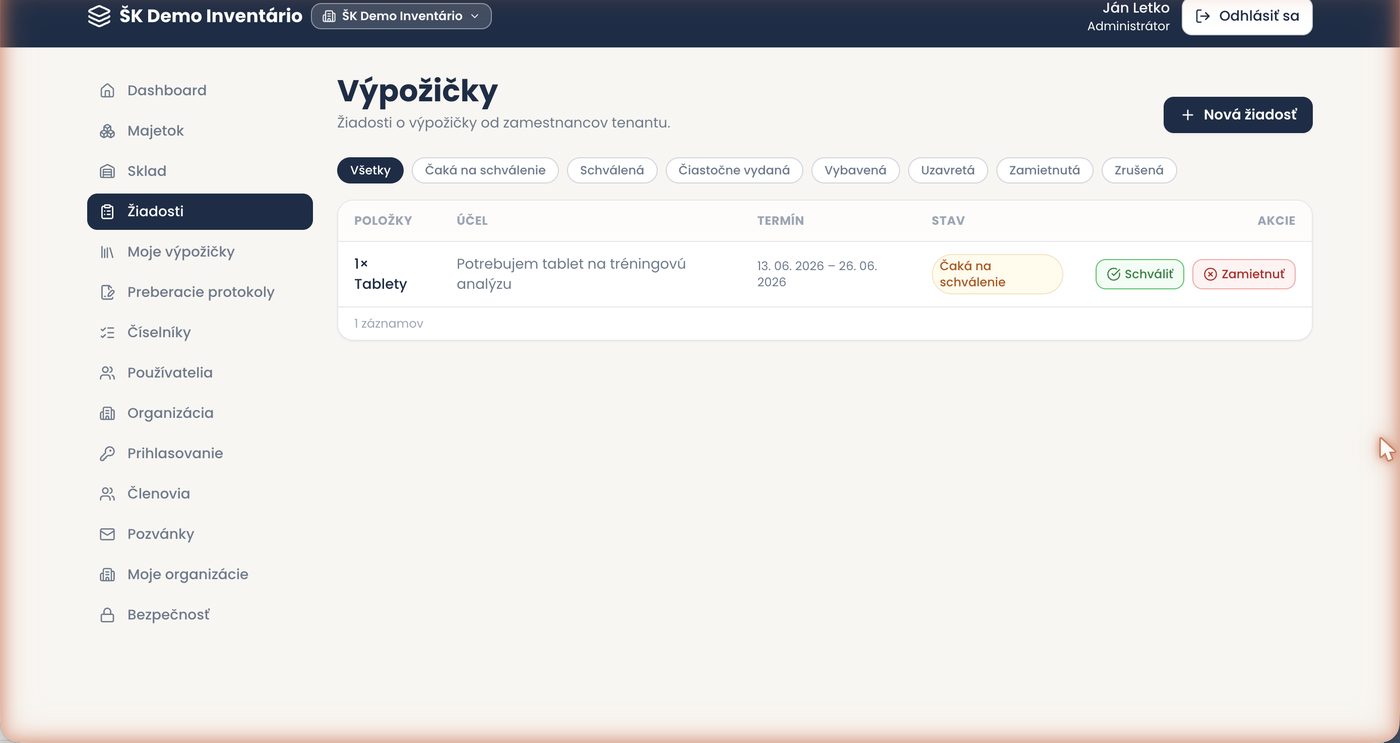Click the POLOŽKY column header

coord(383,221)
